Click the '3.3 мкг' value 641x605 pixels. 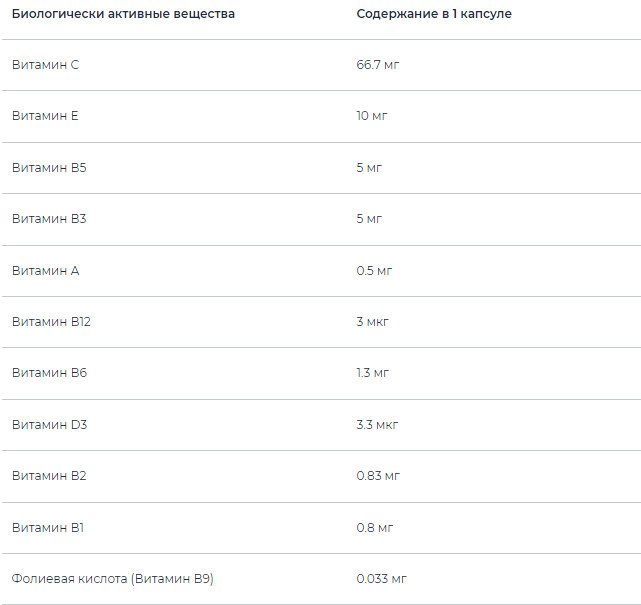[x=377, y=424]
